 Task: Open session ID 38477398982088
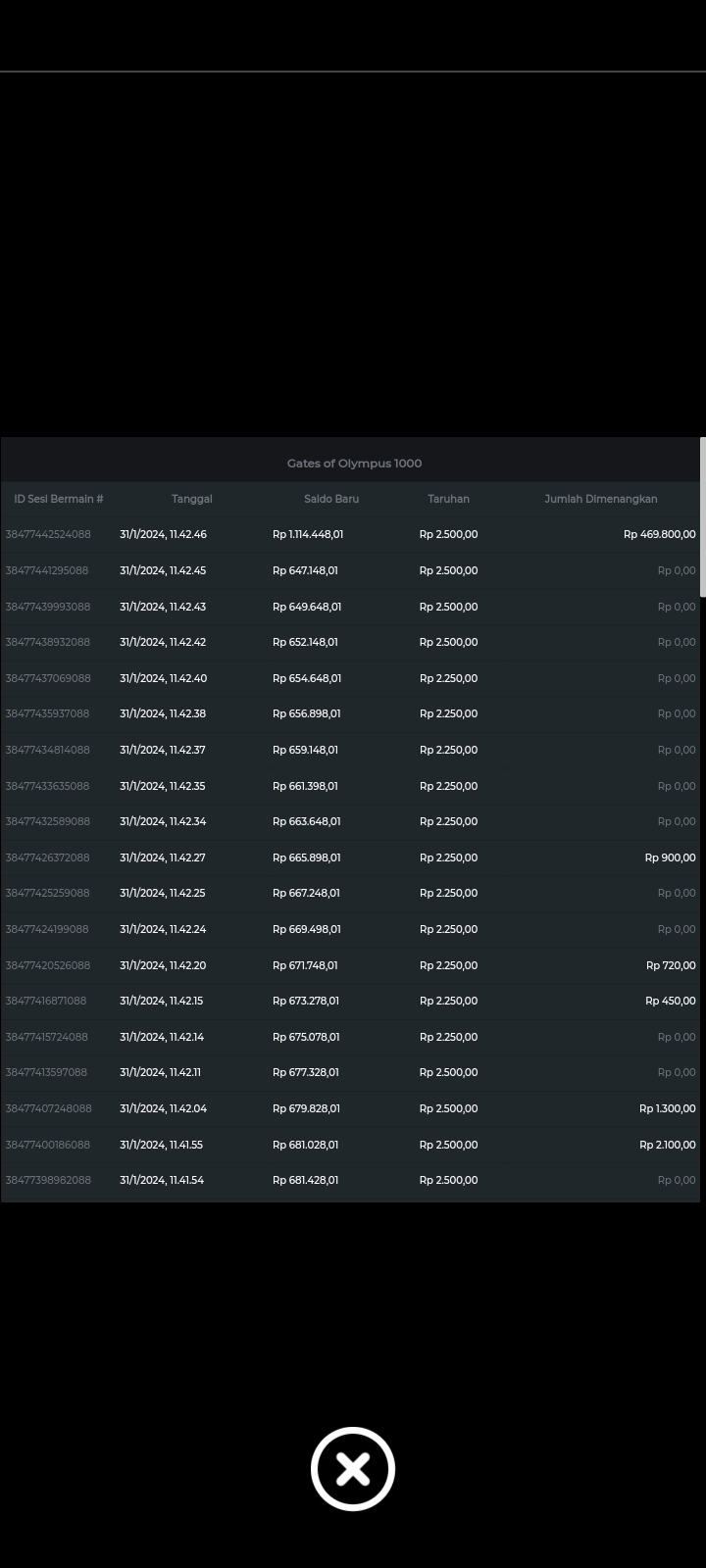48,1180
